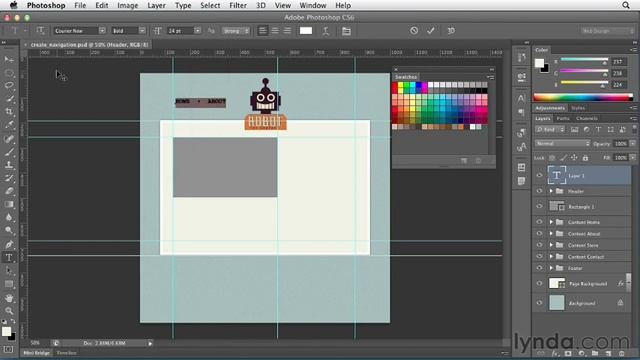
Task: Expand the Content Store group
Action: [x=551, y=245]
